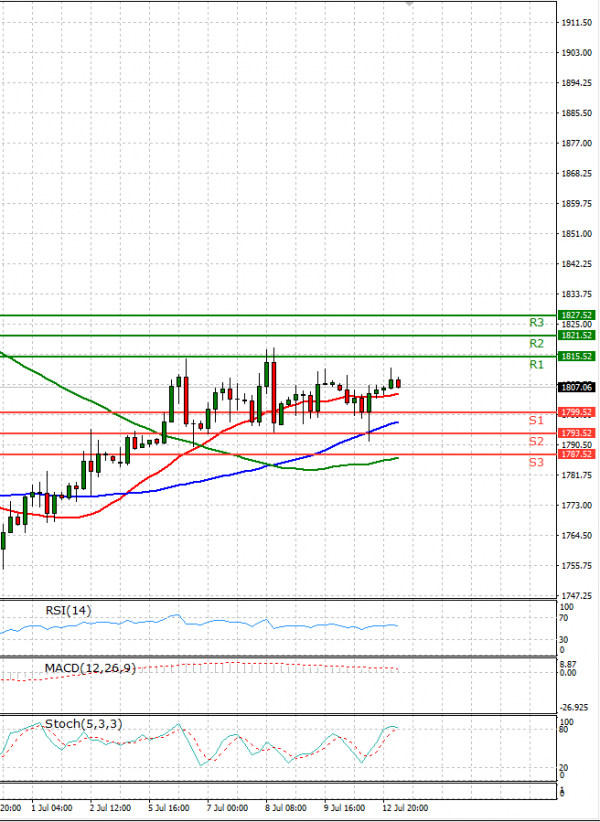
Task: Click the Stochastic scale value 80
Action: tap(563, 729)
